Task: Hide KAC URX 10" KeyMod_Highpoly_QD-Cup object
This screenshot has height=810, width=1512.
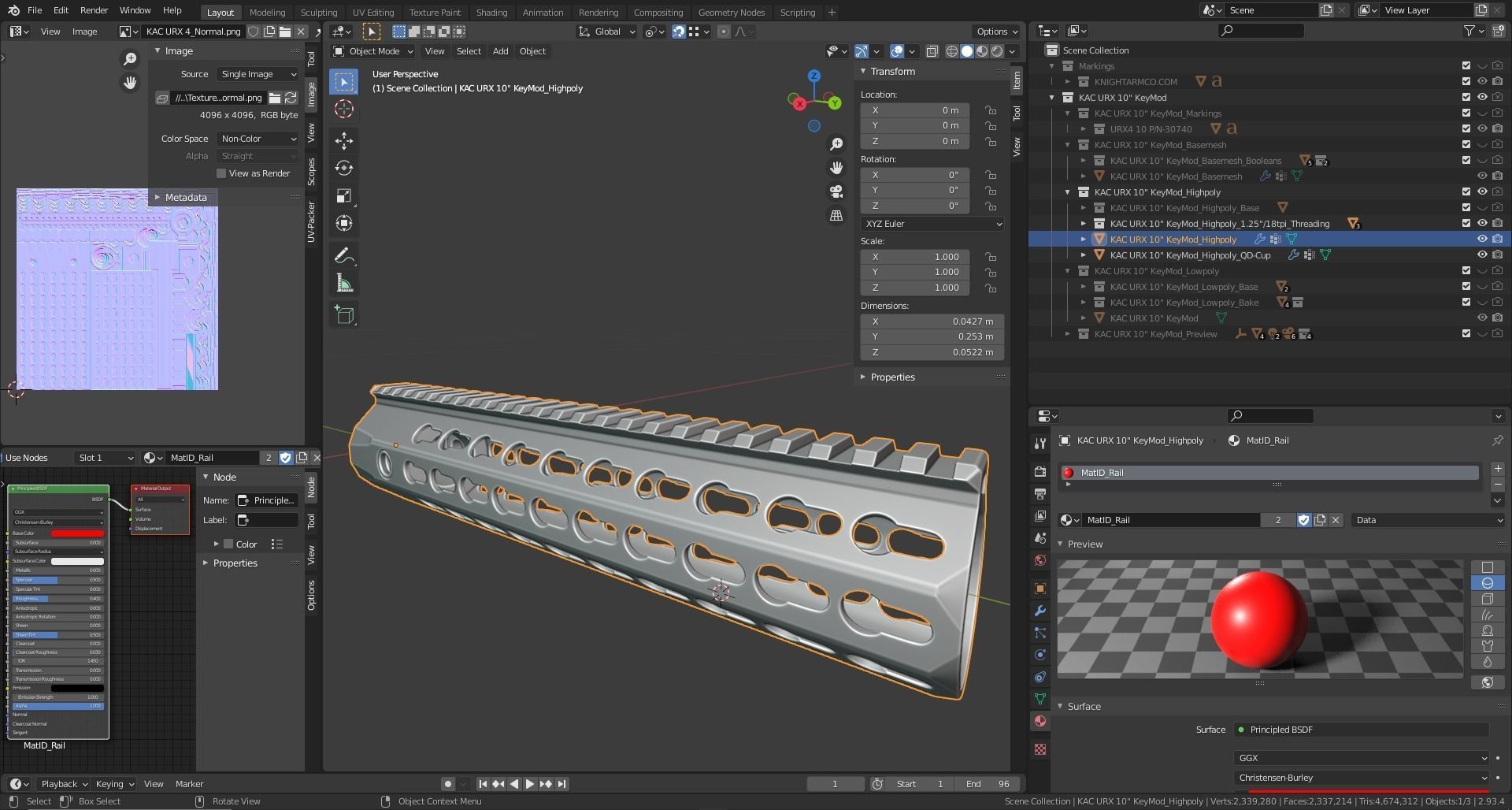Action: pos(1481,255)
